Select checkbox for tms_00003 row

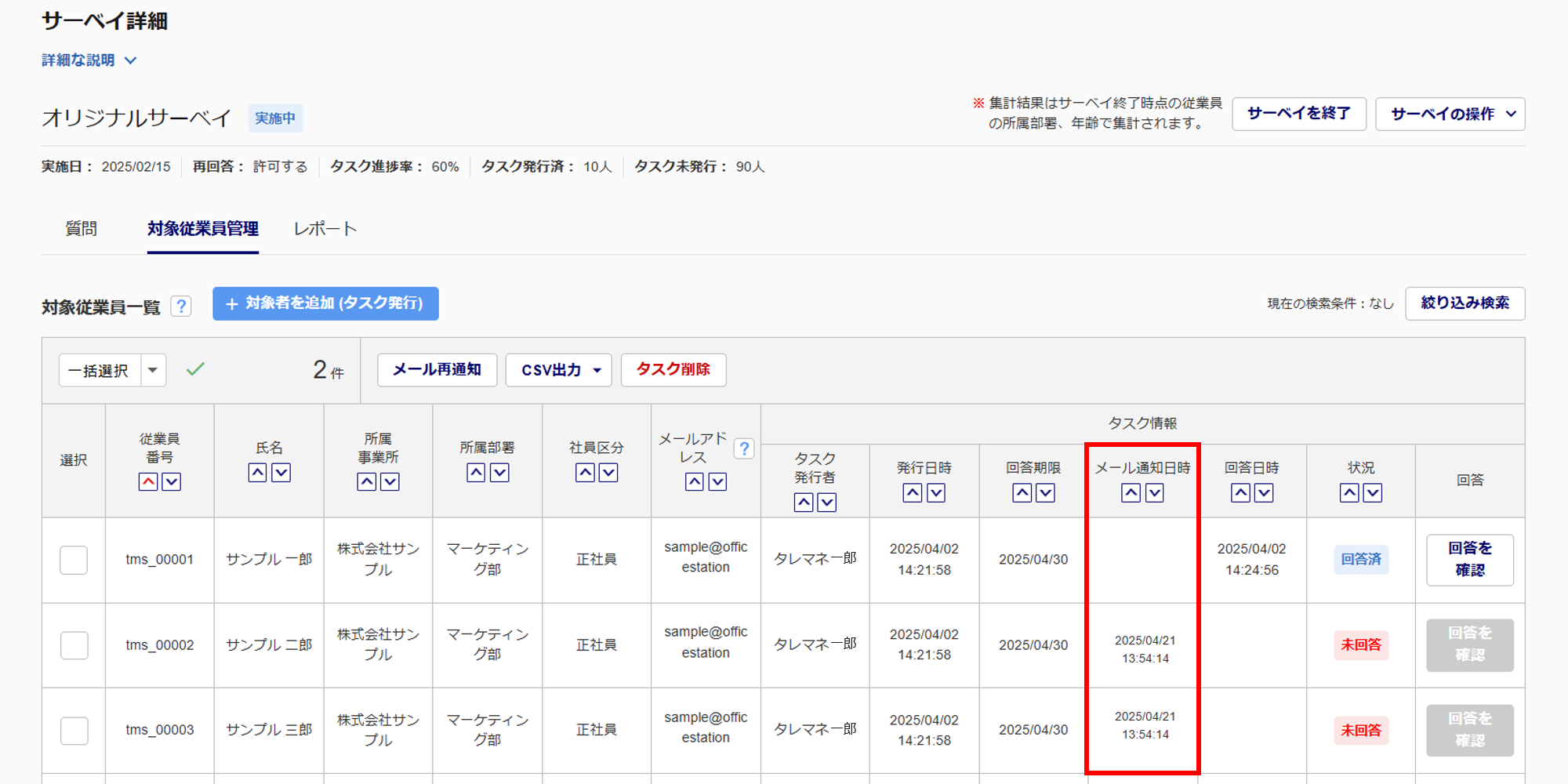click(74, 730)
